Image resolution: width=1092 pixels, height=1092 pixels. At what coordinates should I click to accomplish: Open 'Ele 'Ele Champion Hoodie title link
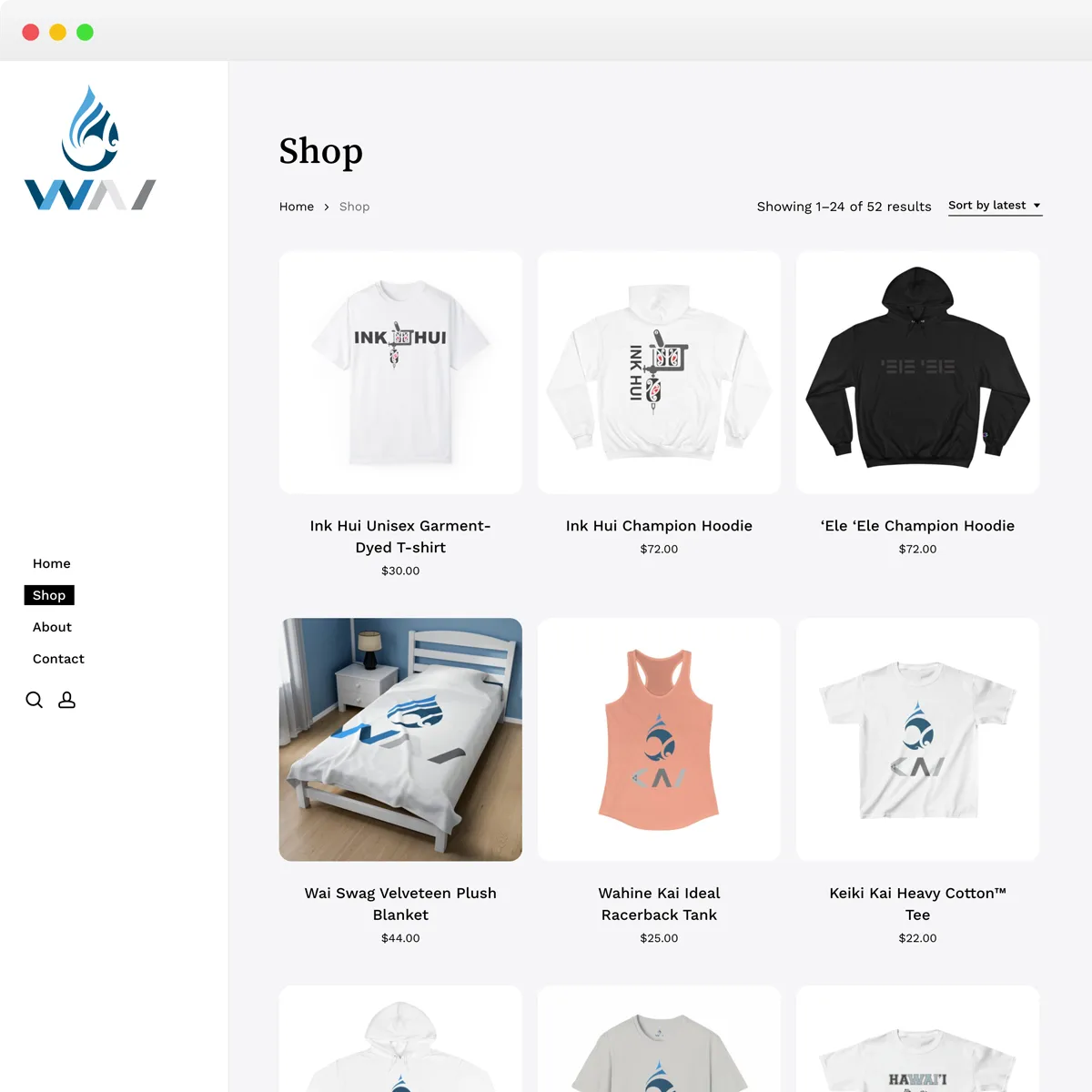[917, 526]
